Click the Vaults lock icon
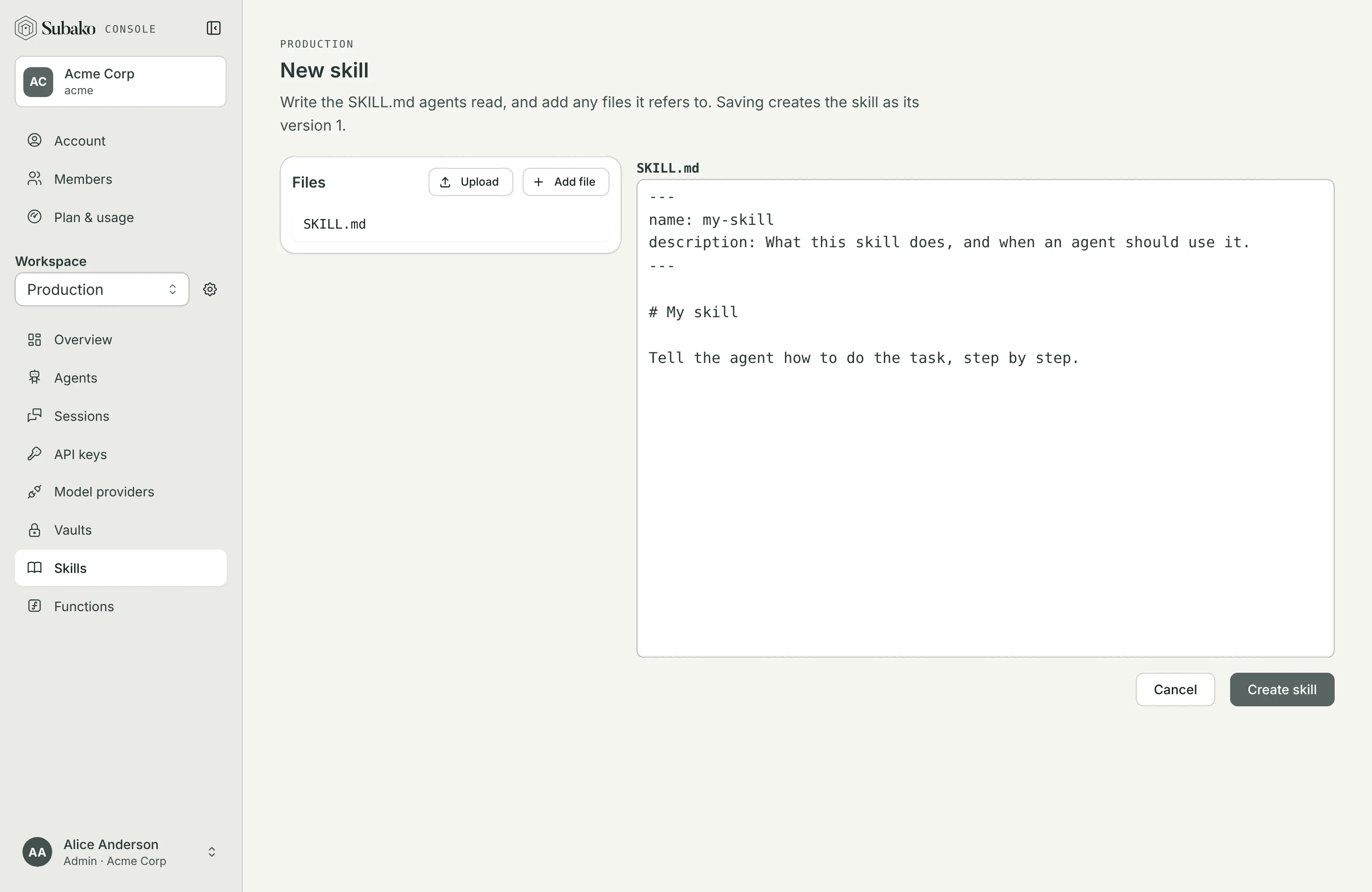The image size is (1372, 892). (x=35, y=530)
